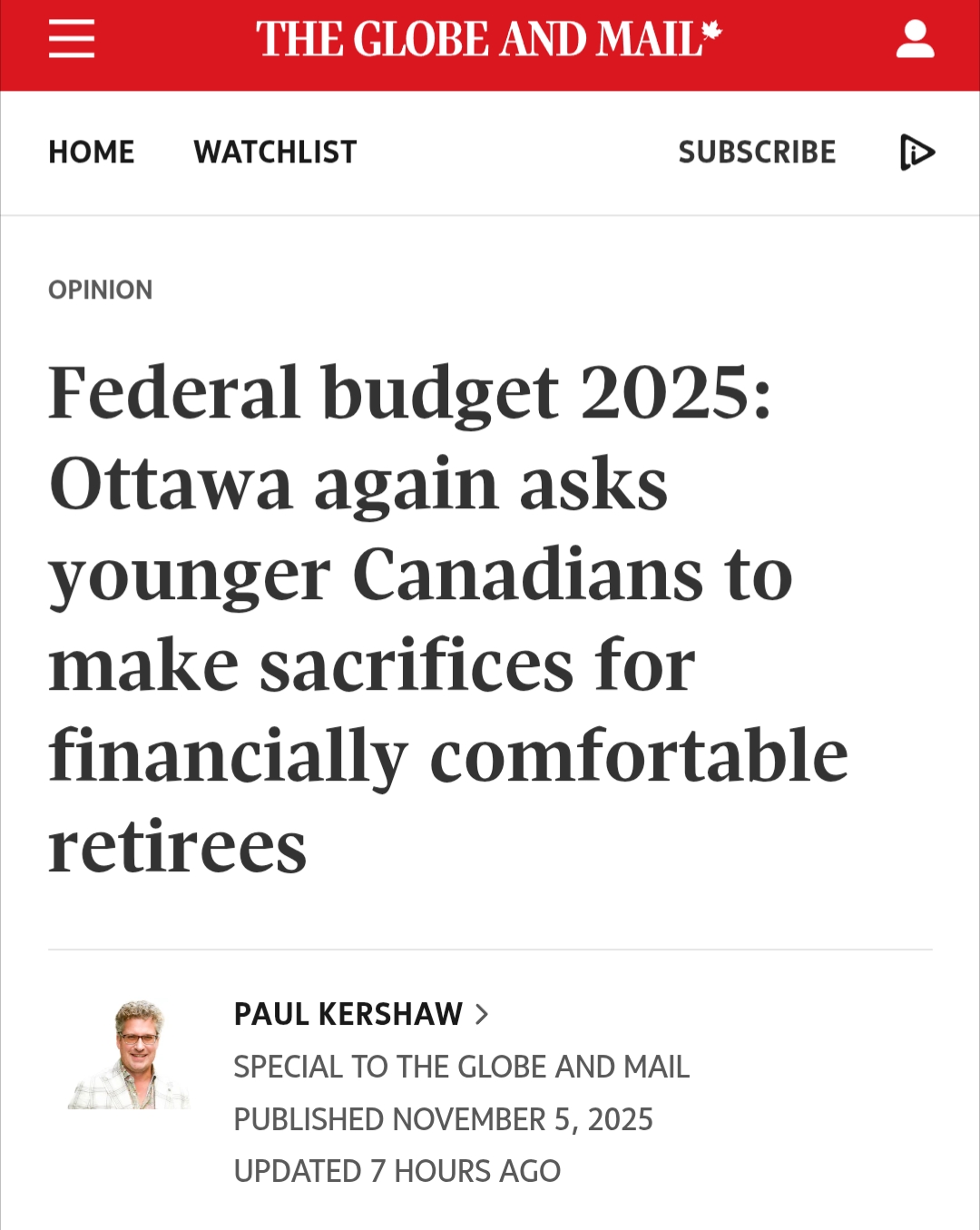This screenshot has width=980, height=1230.
Task: Click the Federal budget 2025 headline
Action: tap(410, 392)
